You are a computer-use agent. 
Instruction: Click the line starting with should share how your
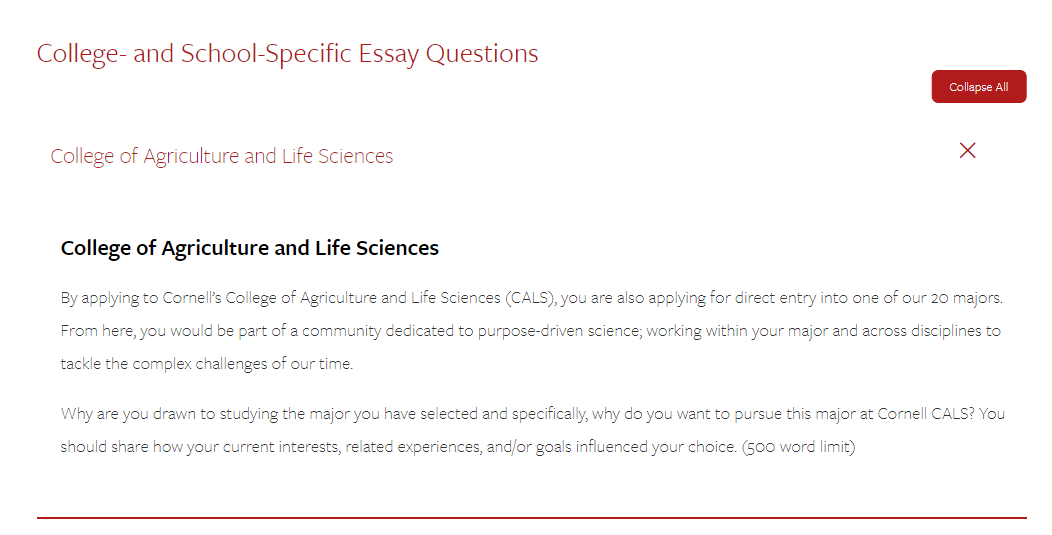pos(458,446)
